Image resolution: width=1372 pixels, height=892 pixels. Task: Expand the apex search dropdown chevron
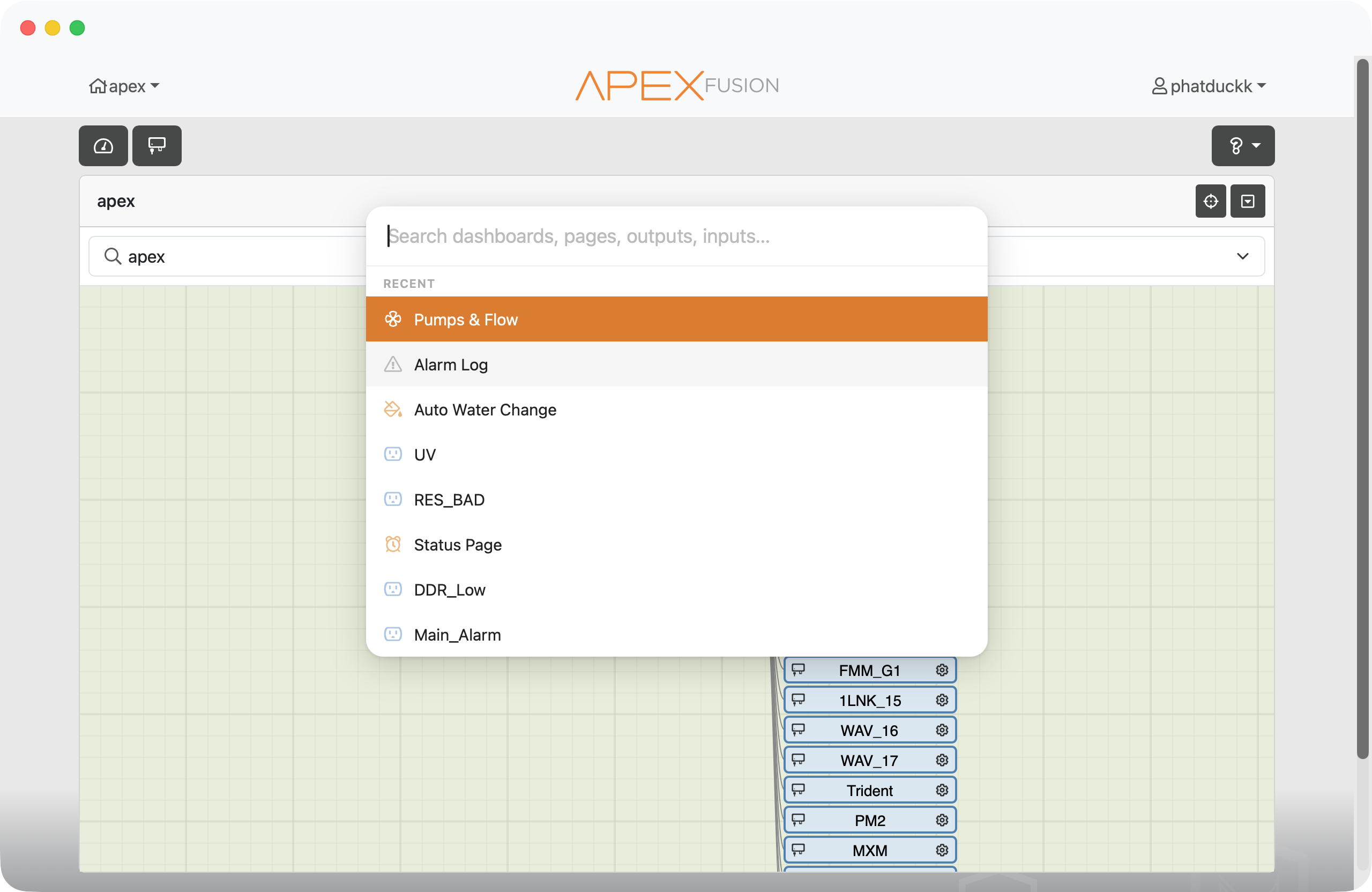(x=1243, y=256)
